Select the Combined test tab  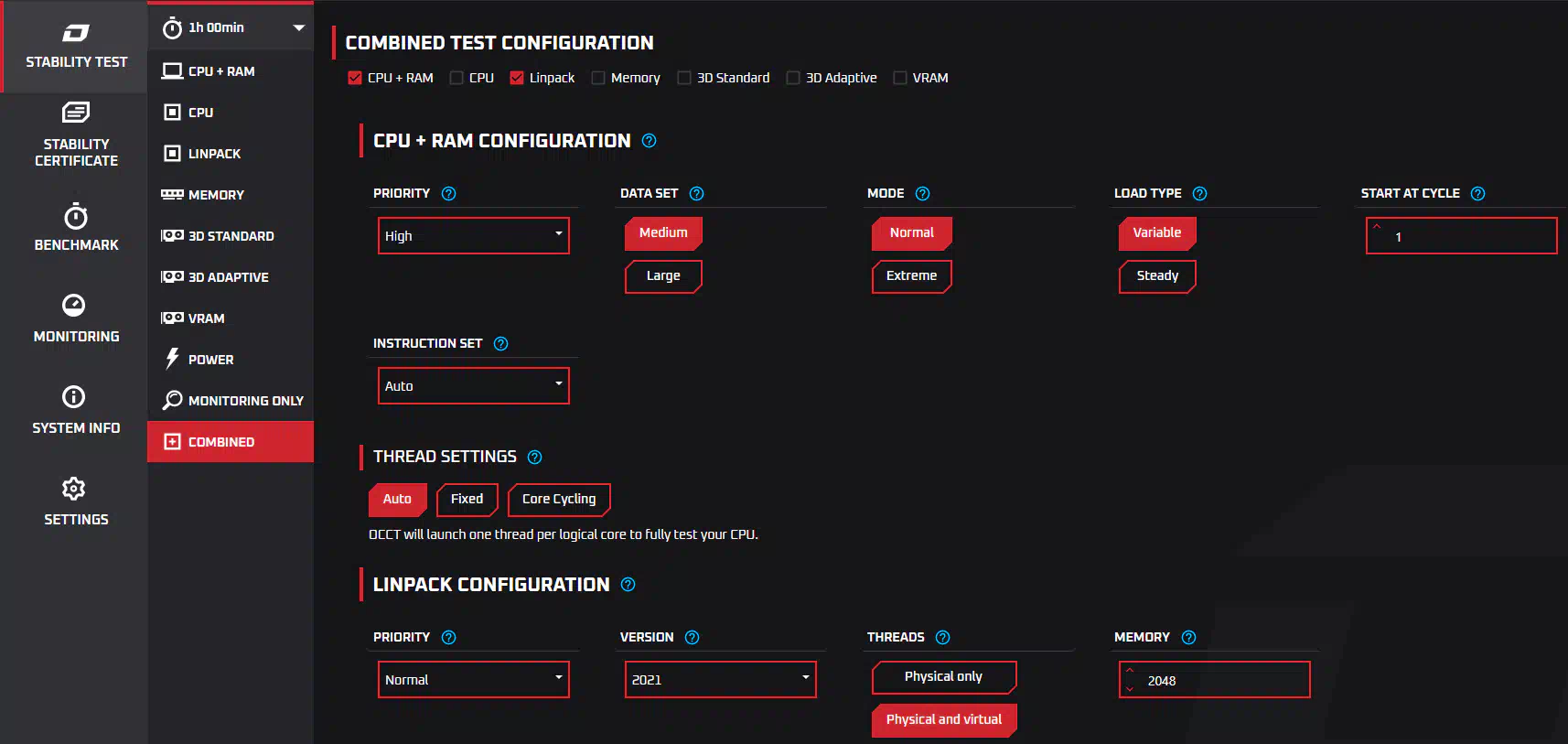[x=231, y=441]
